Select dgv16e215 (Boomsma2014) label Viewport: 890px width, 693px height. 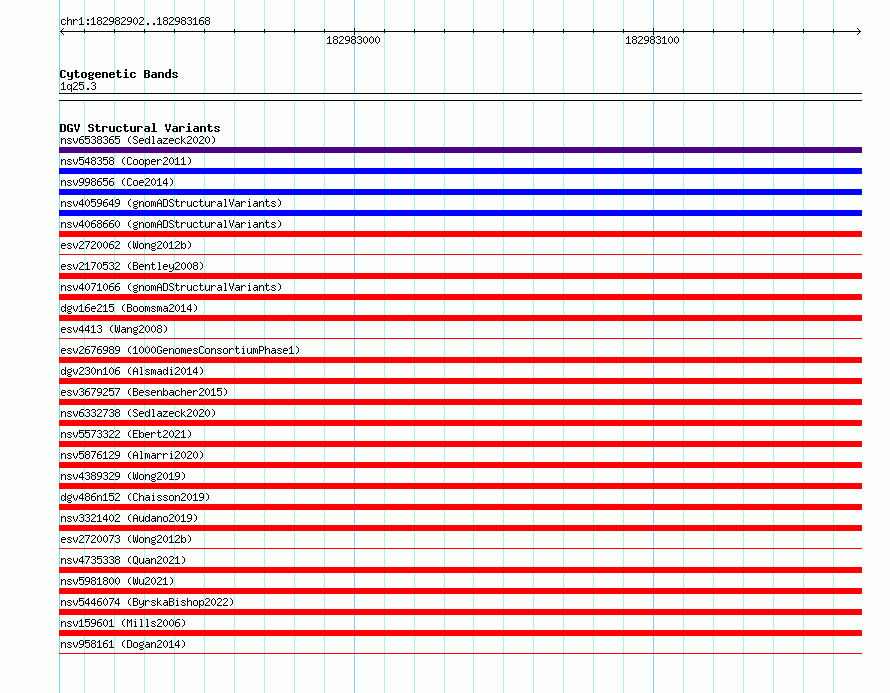click(129, 308)
